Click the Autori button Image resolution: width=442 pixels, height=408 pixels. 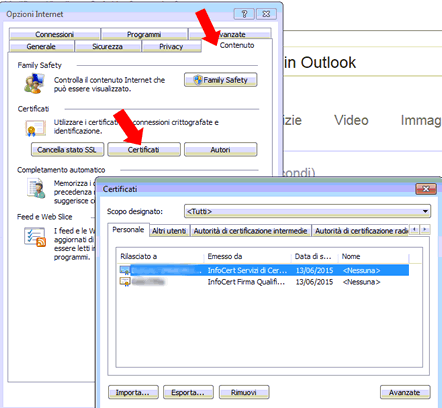(x=220, y=150)
